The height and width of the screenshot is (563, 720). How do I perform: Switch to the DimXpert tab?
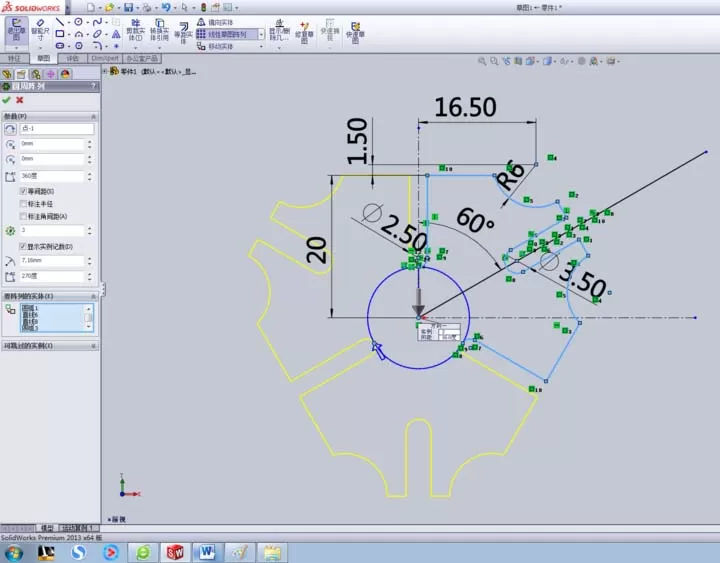(105, 58)
